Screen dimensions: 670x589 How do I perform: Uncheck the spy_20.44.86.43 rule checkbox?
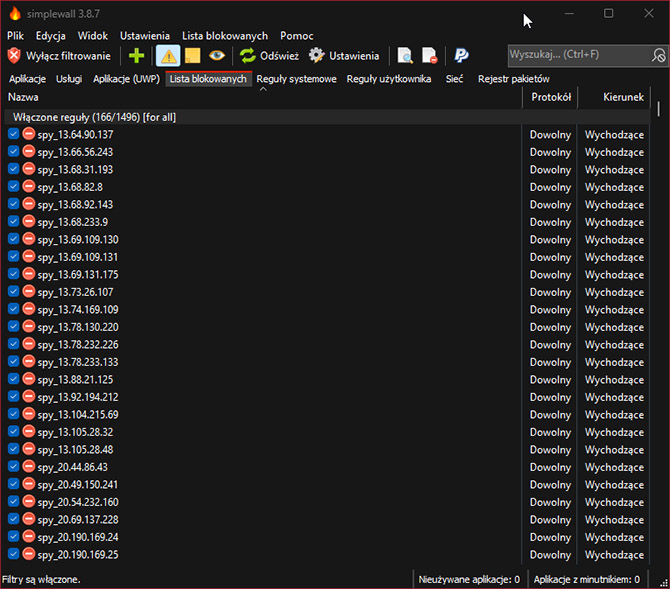point(14,467)
